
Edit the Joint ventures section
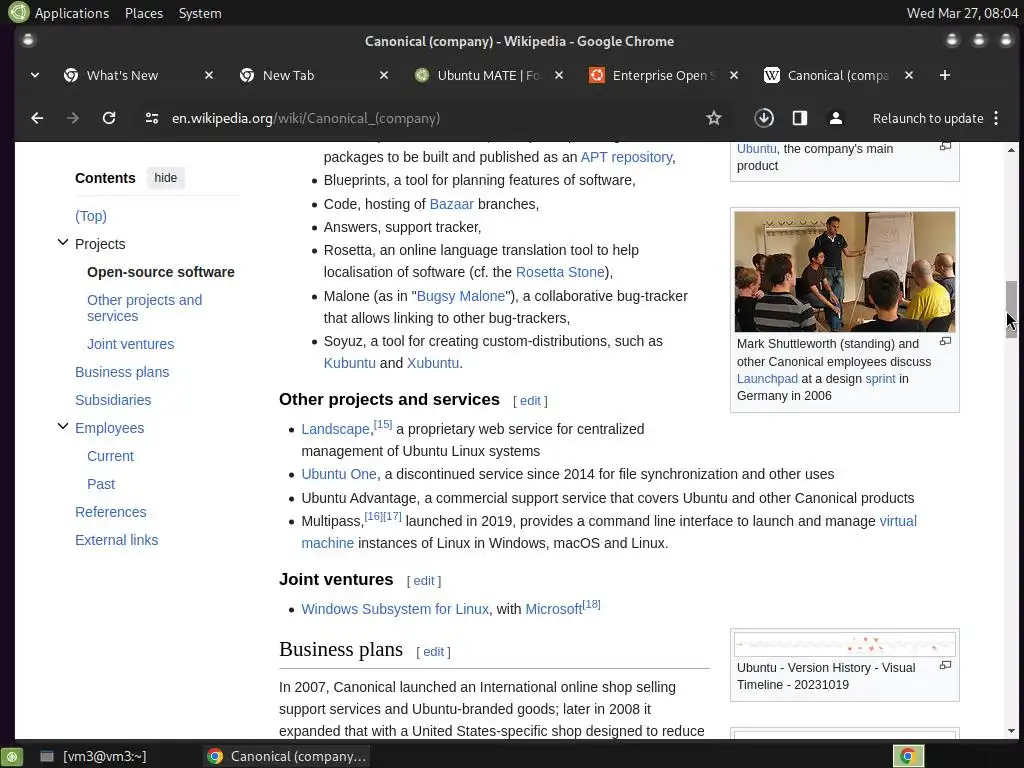[x=424, y=581]
